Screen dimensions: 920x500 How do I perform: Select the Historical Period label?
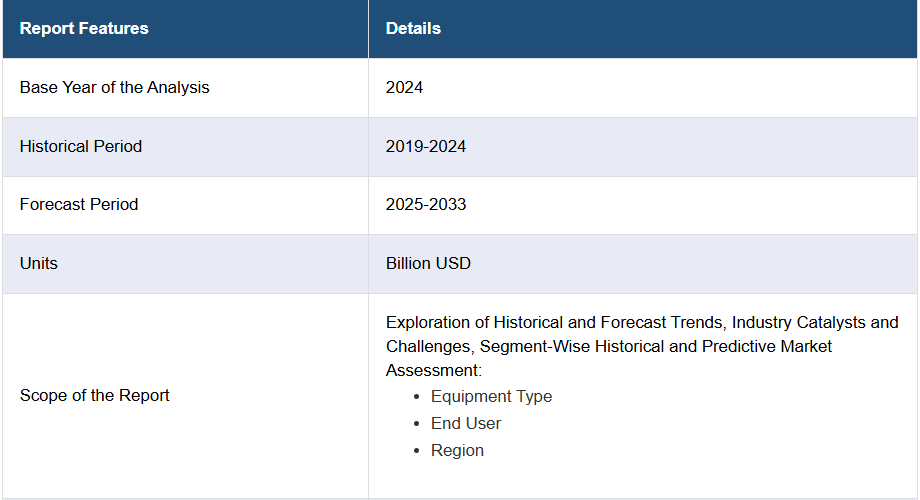[x=81, y=146]
